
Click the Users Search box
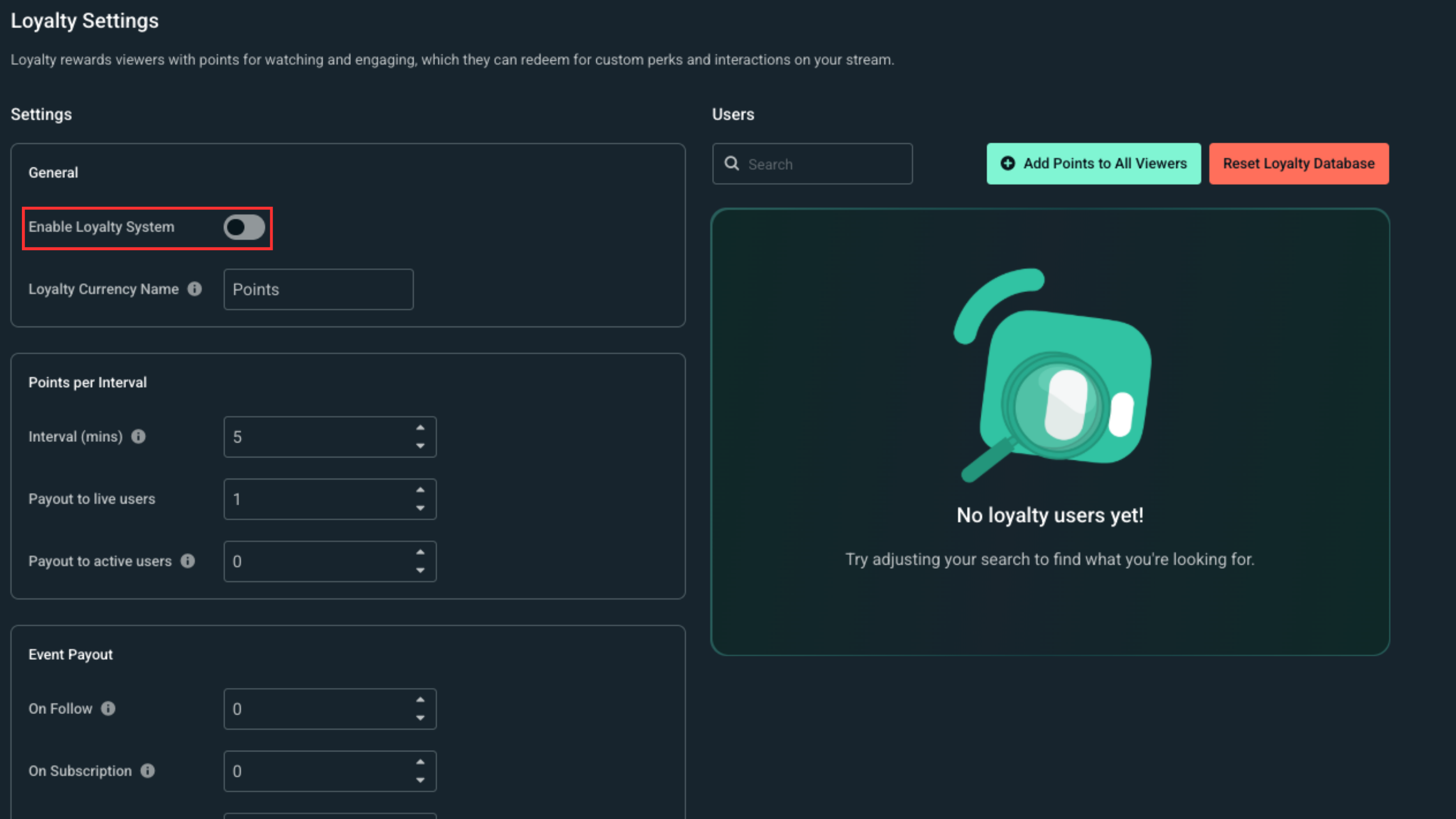coord(812,164)
